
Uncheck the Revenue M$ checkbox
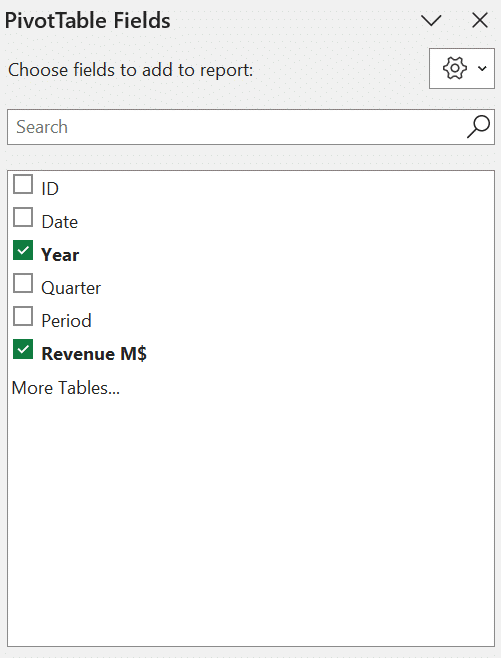[23, 350]
